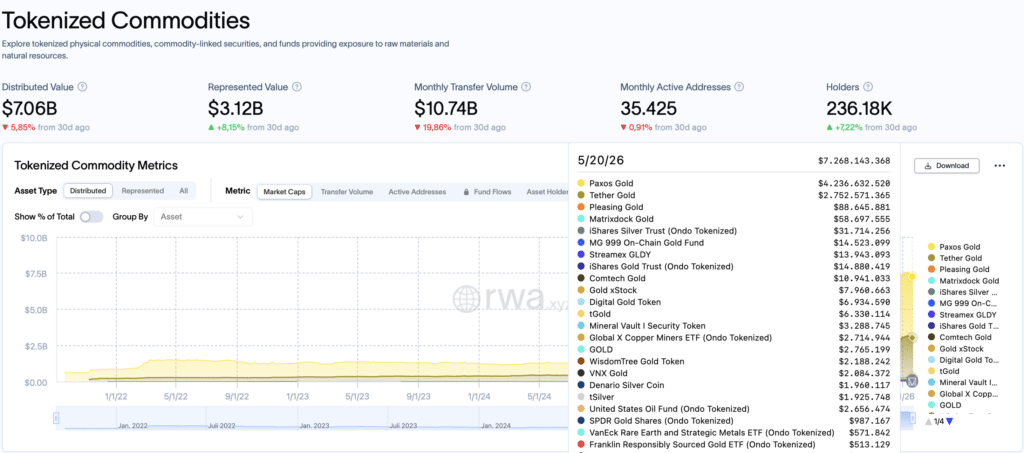Click the $10.74B monthly transfer volume
This screenshot has width=1024, height=453.
pyautogui.click(x=446, y=108)
